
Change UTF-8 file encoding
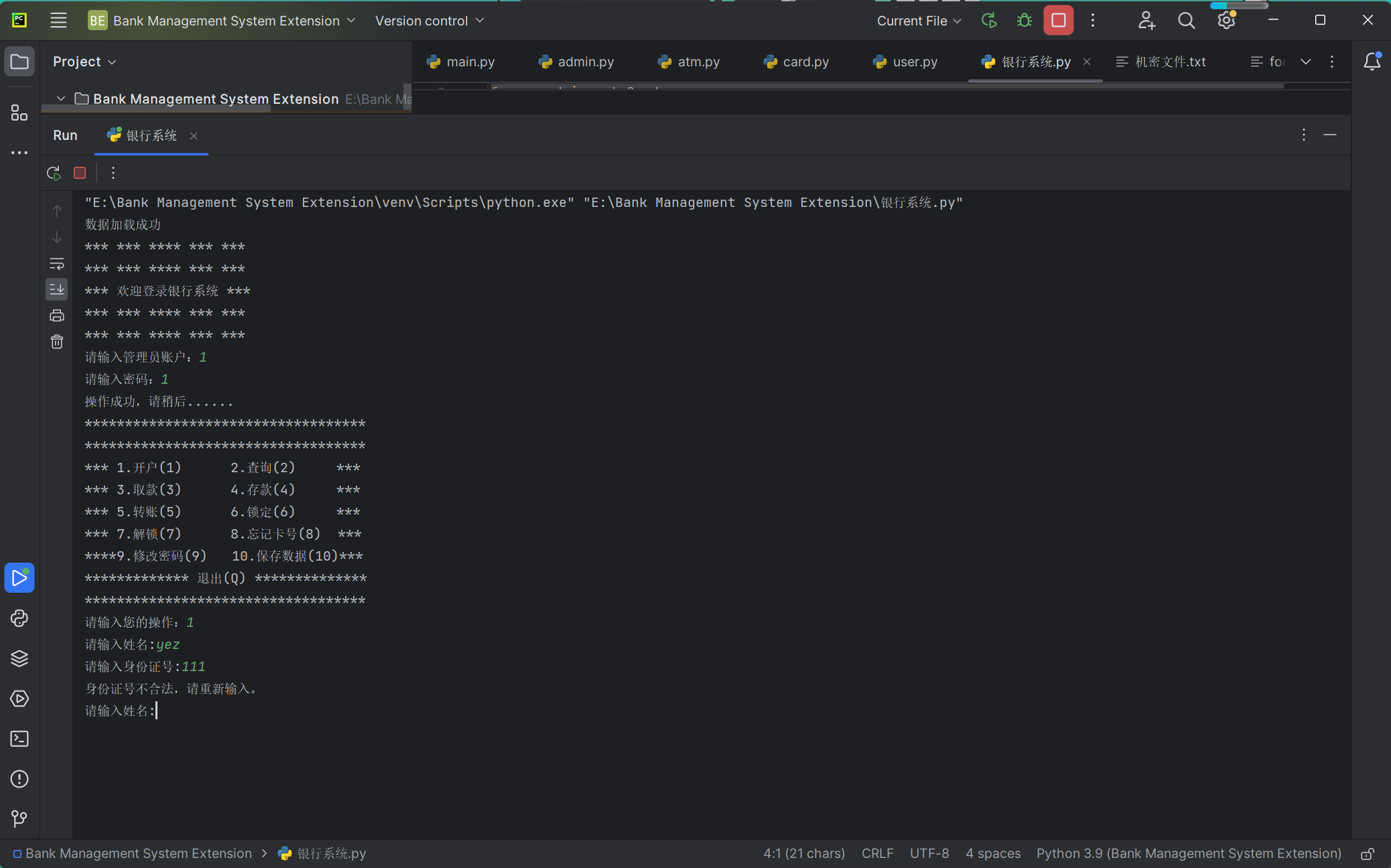tap(929, 853)
